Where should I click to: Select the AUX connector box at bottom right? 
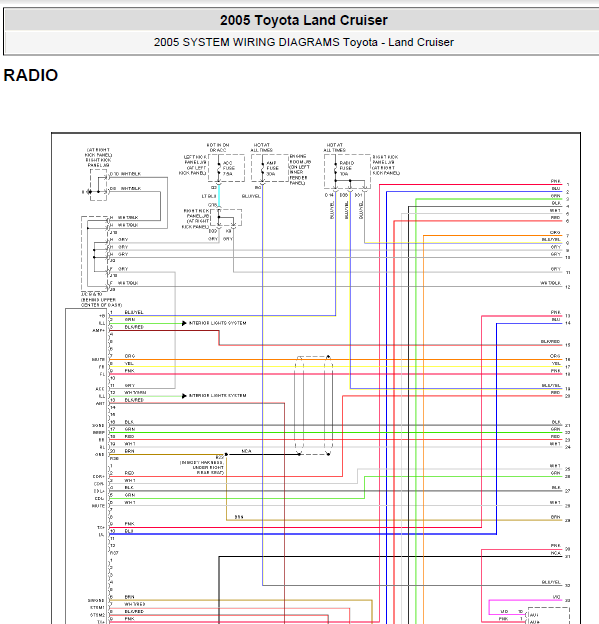coord(548,615)
